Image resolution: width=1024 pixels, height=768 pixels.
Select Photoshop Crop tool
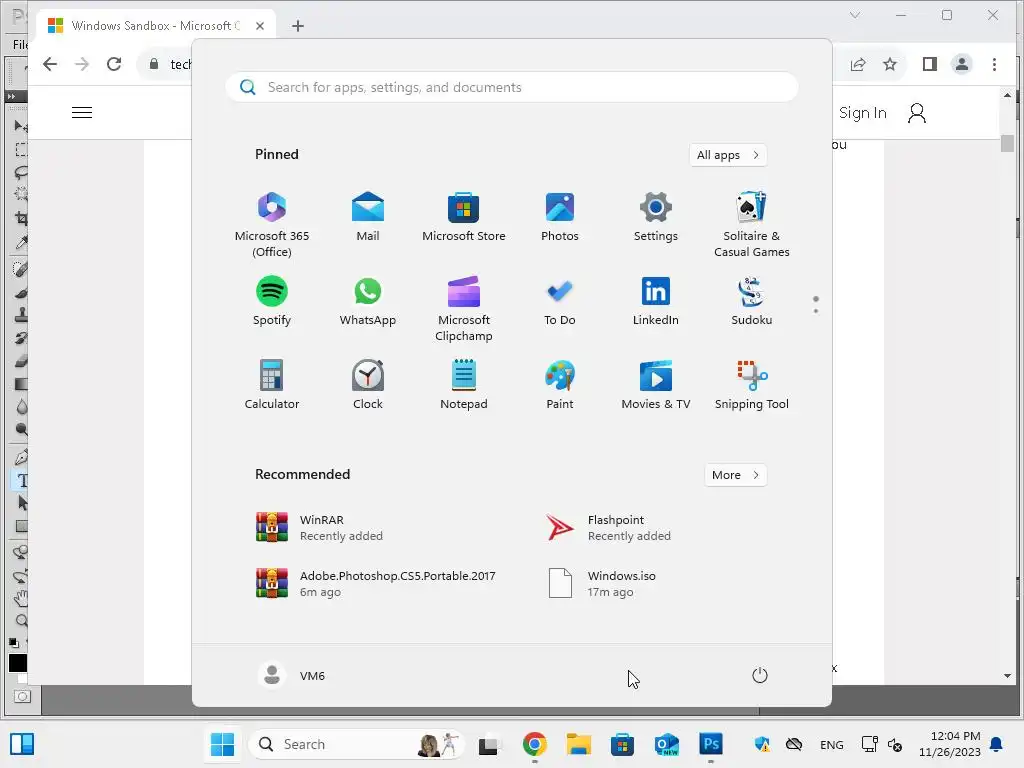(22, 219)
